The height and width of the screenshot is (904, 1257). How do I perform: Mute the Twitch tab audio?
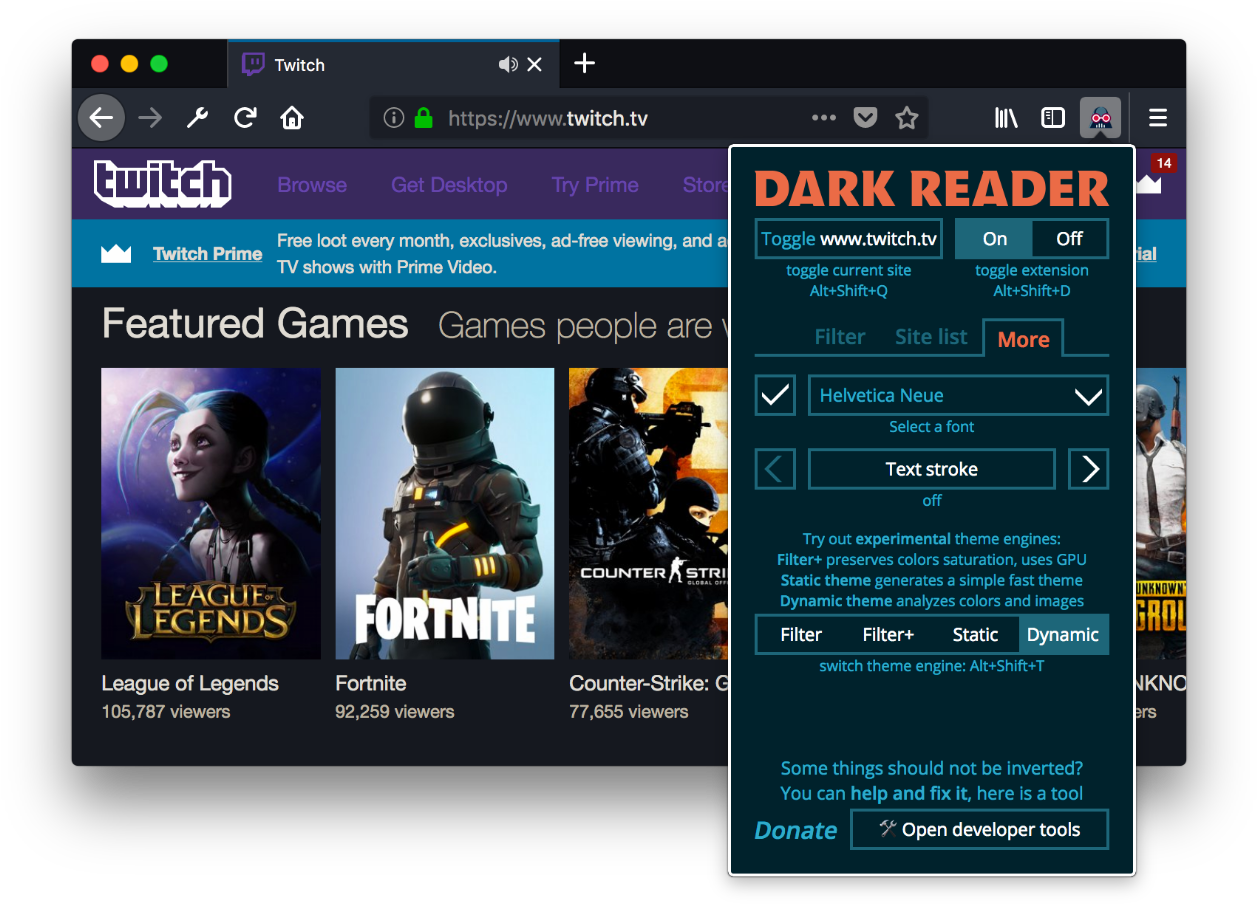click(508, 65)
